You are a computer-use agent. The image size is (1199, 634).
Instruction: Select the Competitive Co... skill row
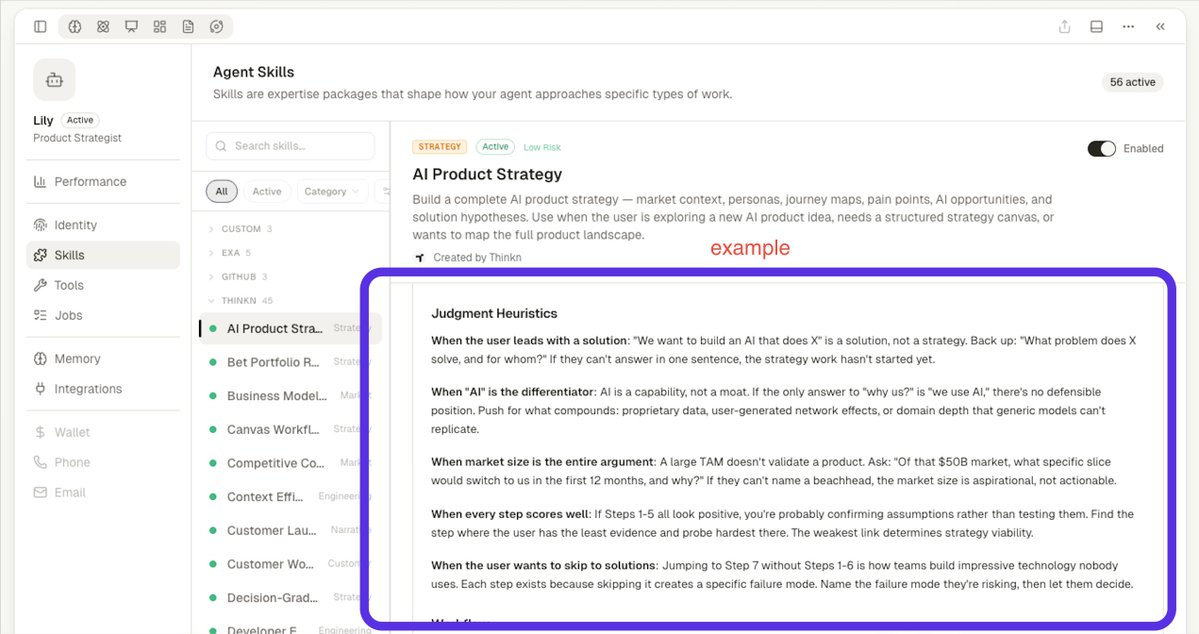291,463
